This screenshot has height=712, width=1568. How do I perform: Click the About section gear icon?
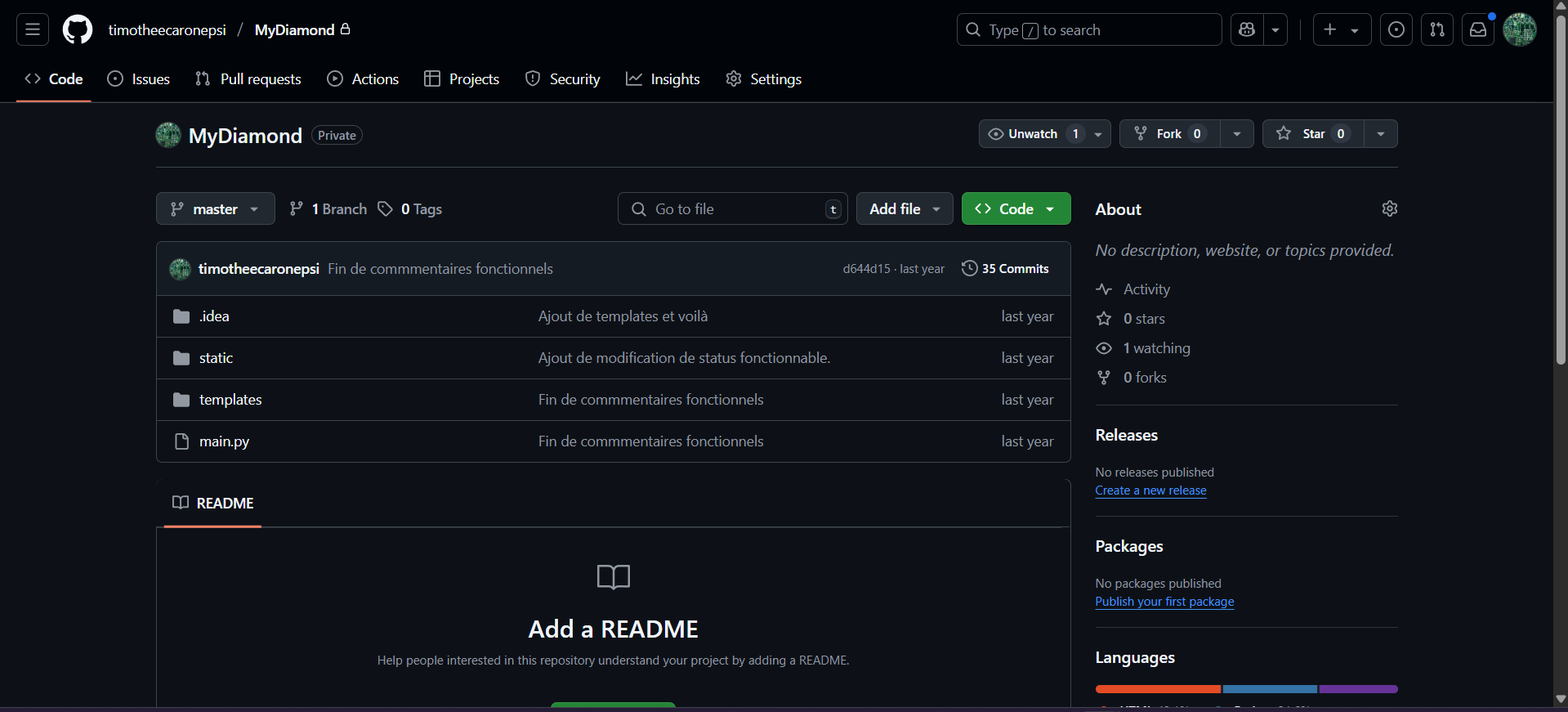(x=1389, y=208)
